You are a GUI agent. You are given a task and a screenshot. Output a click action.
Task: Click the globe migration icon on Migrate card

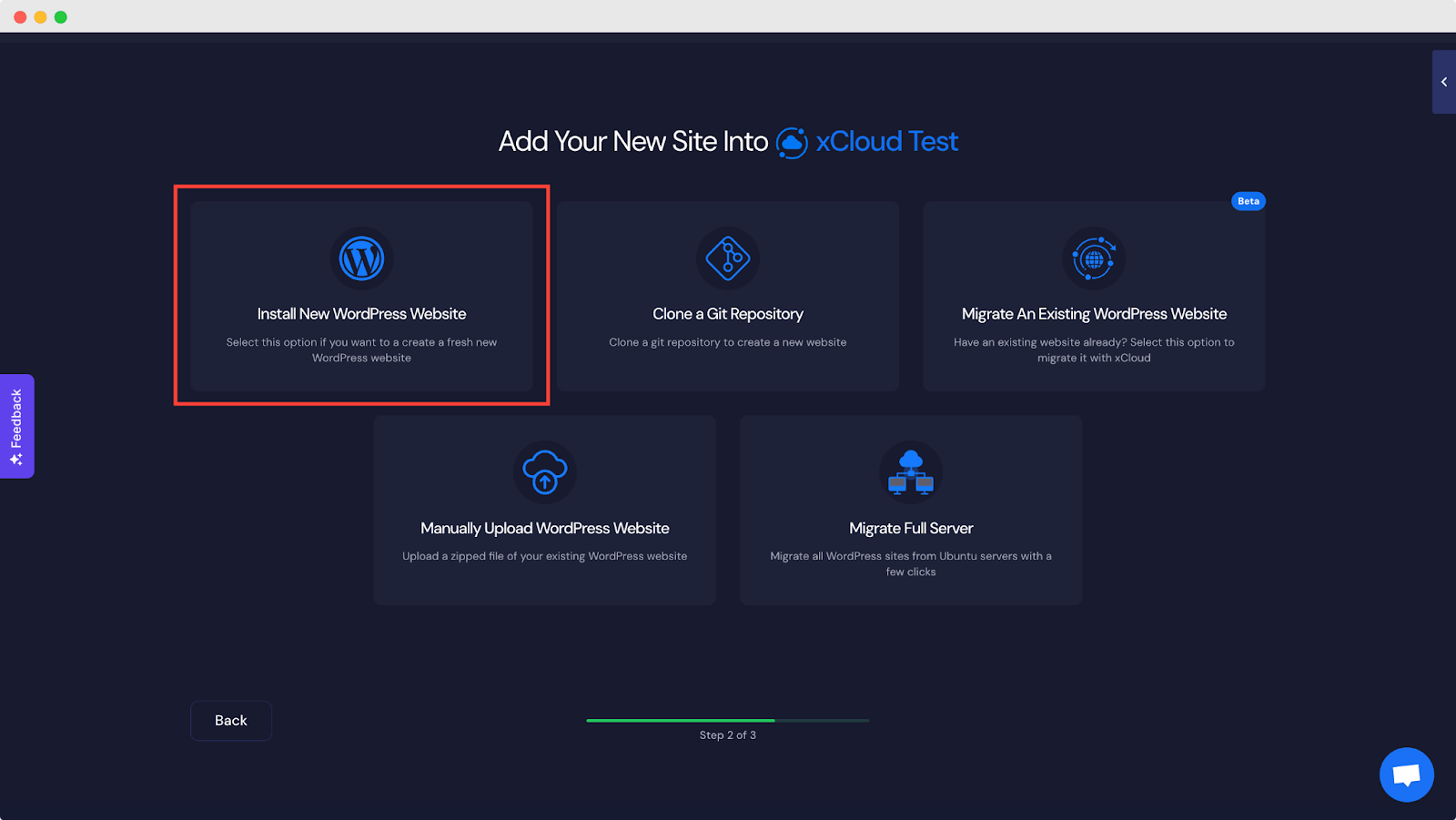tap(1093, 258)
